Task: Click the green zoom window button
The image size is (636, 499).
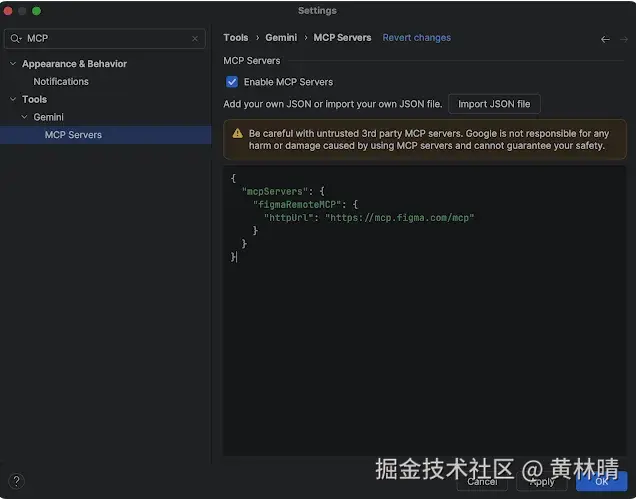Action: (x=37, y=11)
